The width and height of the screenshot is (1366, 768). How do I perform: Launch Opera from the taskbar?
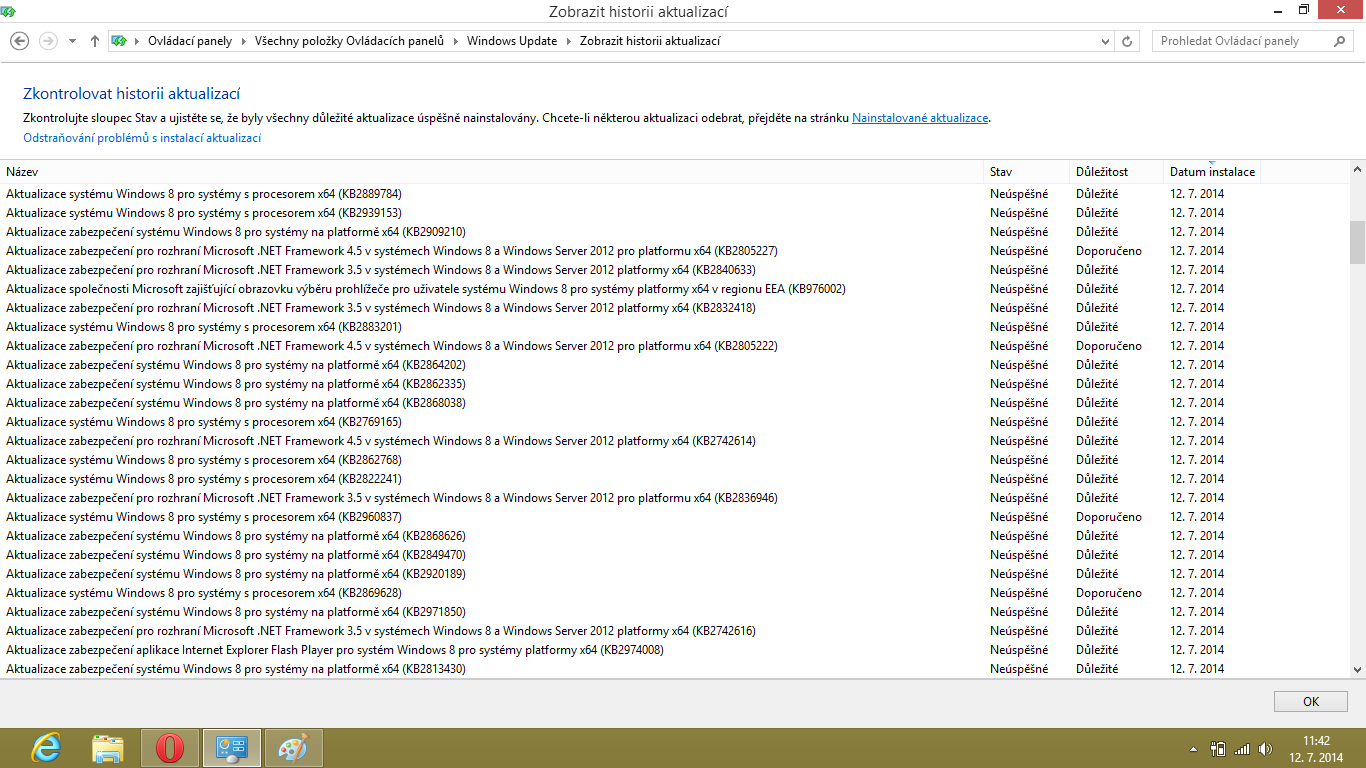[x=170, y=748]
